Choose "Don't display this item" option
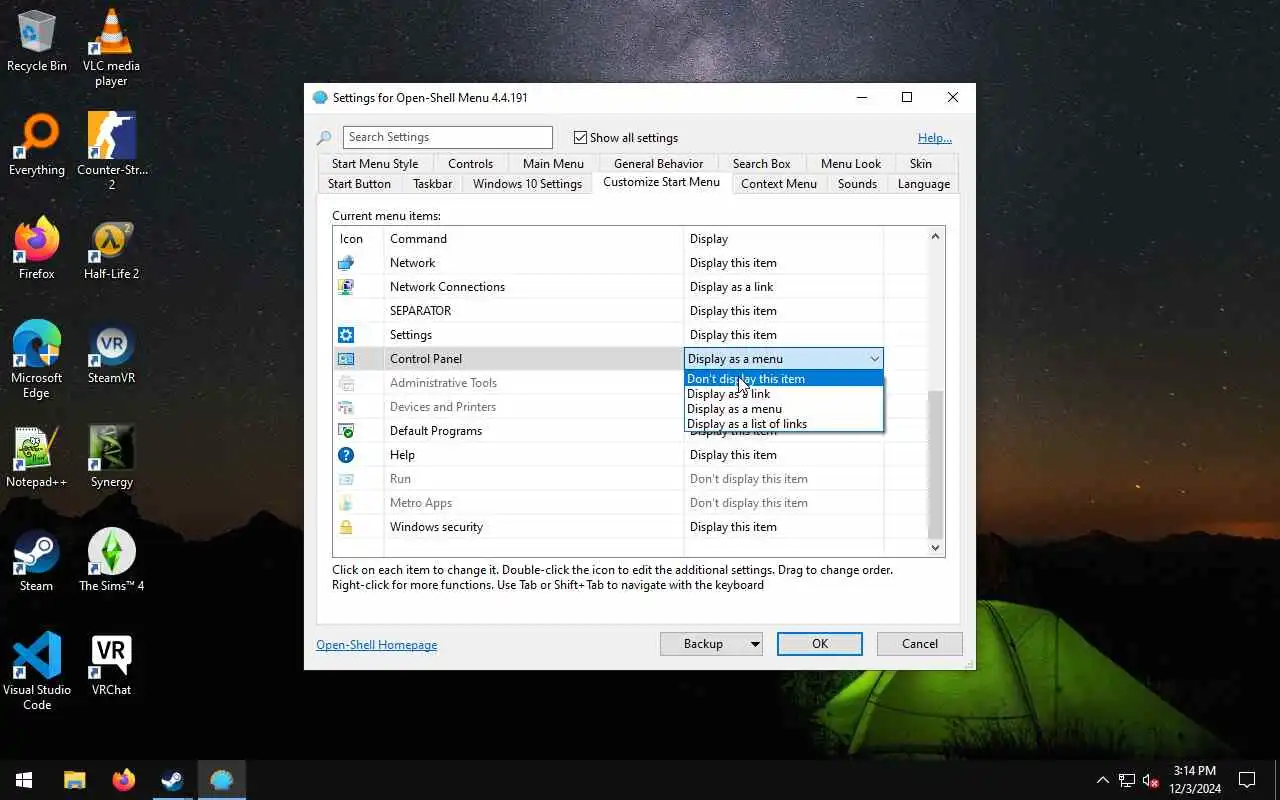This screenshot has width=1280, height=800. (x=784, y=379)
